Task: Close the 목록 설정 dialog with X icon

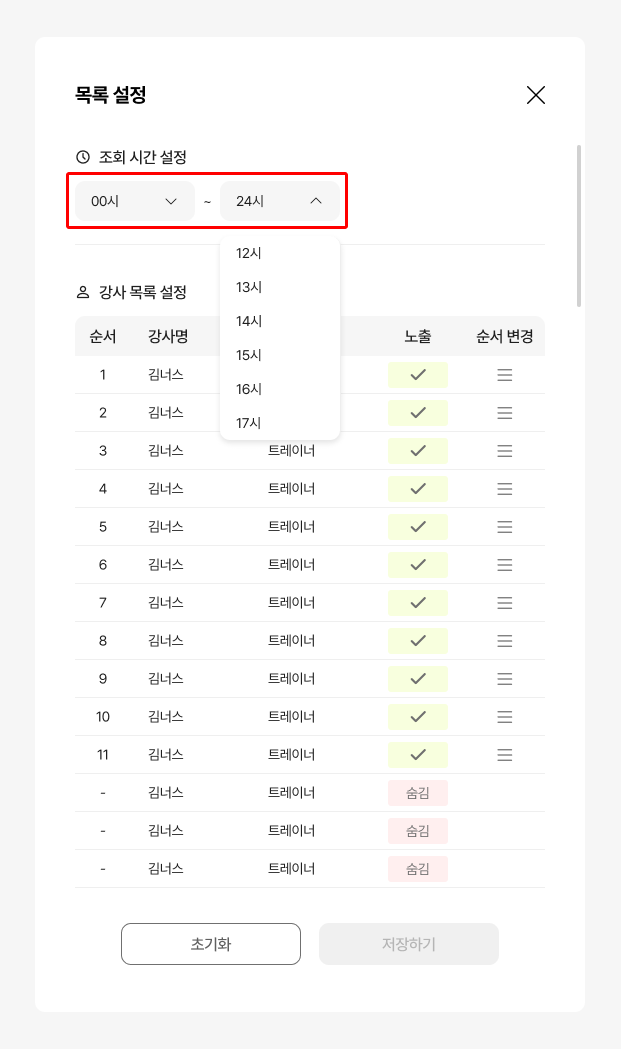Action: tap(535, 95)
